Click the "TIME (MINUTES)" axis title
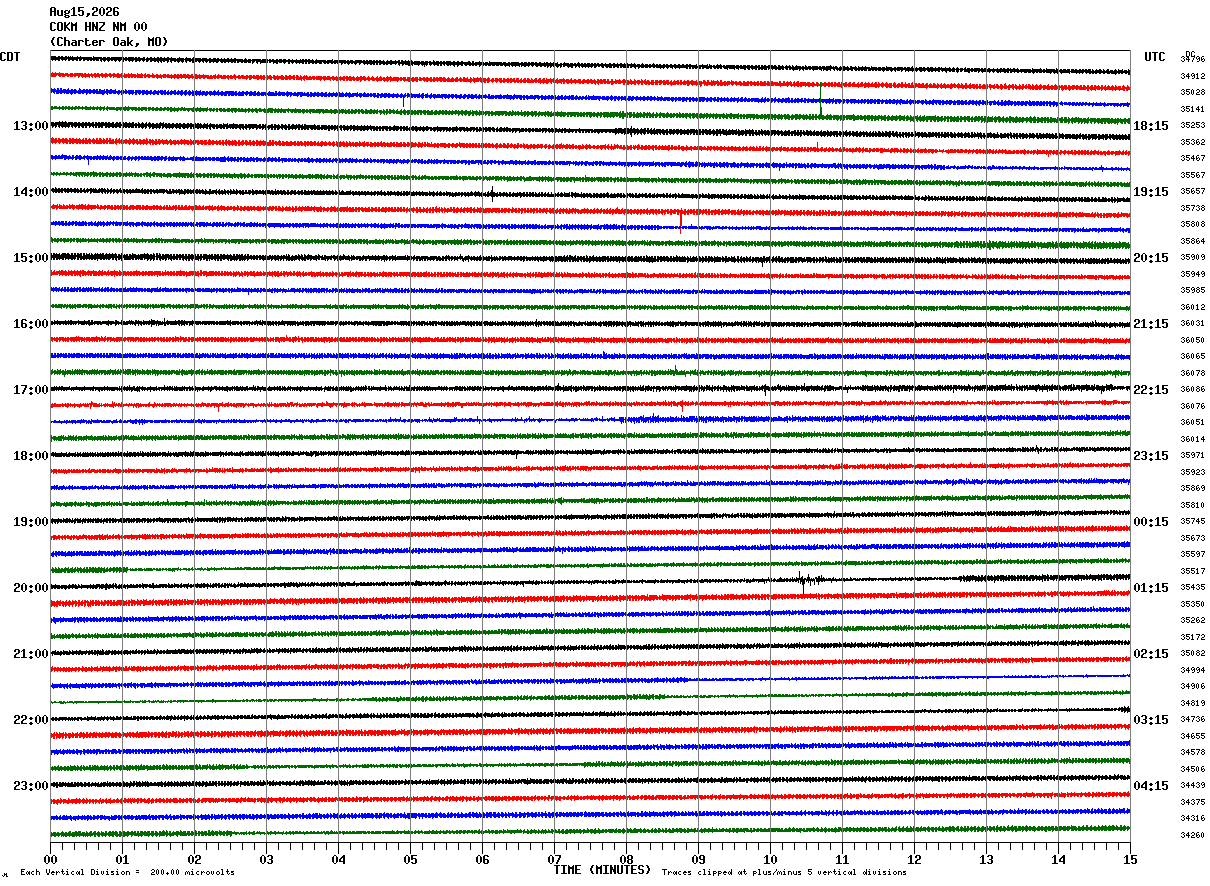 coord(602,870)
